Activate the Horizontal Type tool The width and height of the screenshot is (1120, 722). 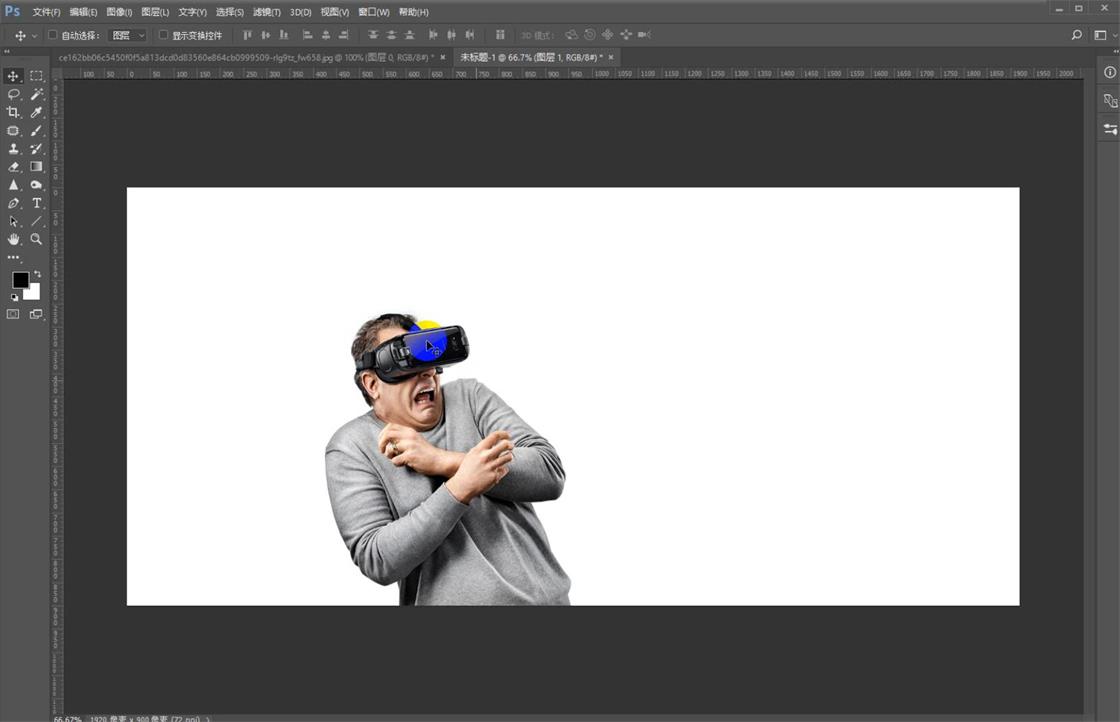click(36, 203)
